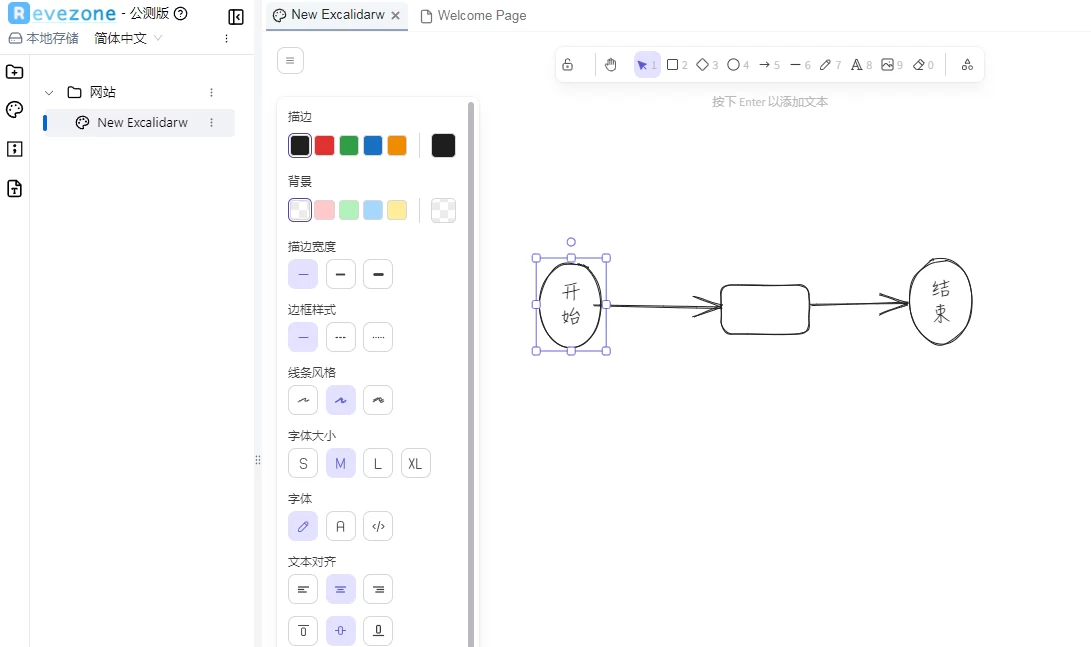1091x647 pixels.
Task: Switch to the Welcome Page tab
Action: tap(473, 16)
